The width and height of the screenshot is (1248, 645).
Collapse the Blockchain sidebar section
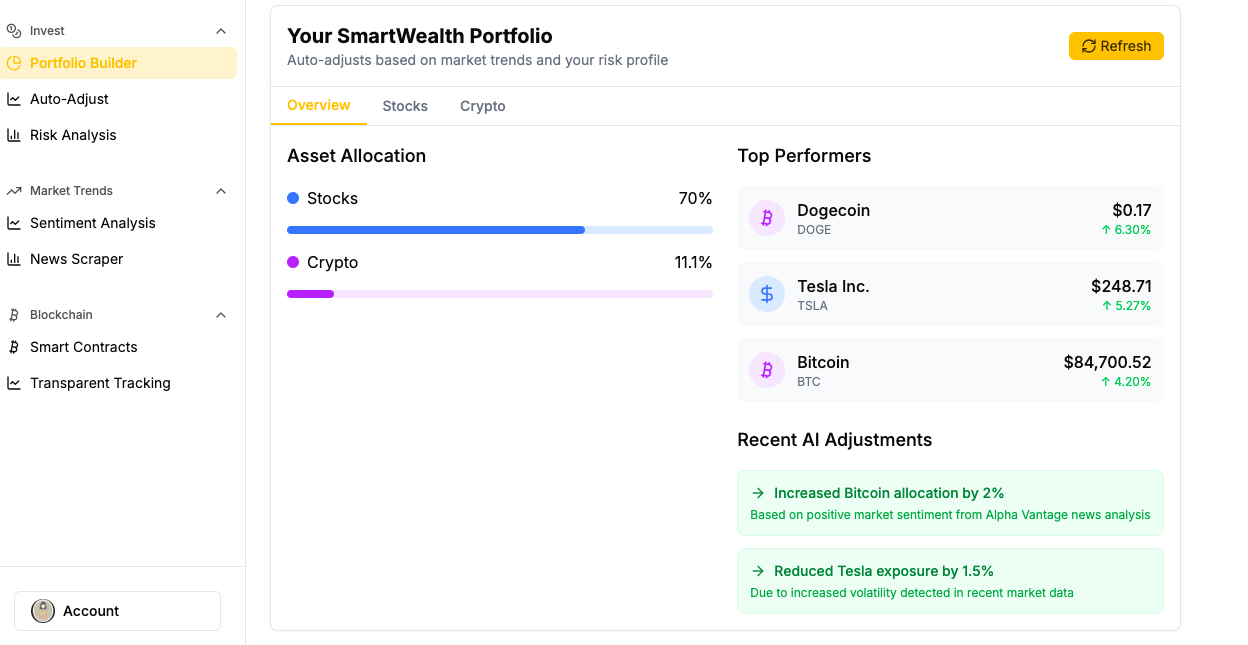click(x=221, y=315)
